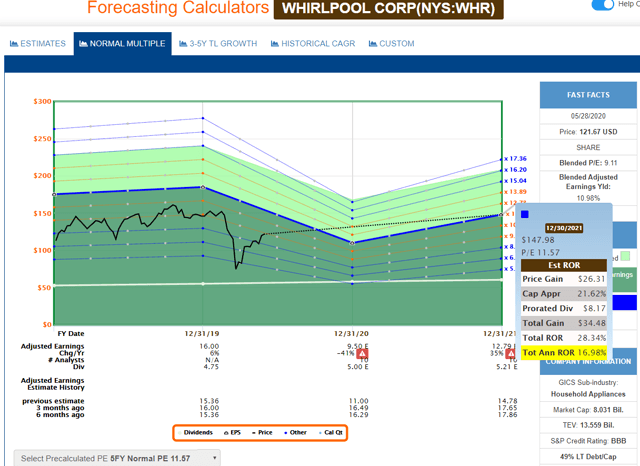Screen dimensions: 640x466
Task: Click the Price Gain $26.31 row
Action: (x=564, y=279)
